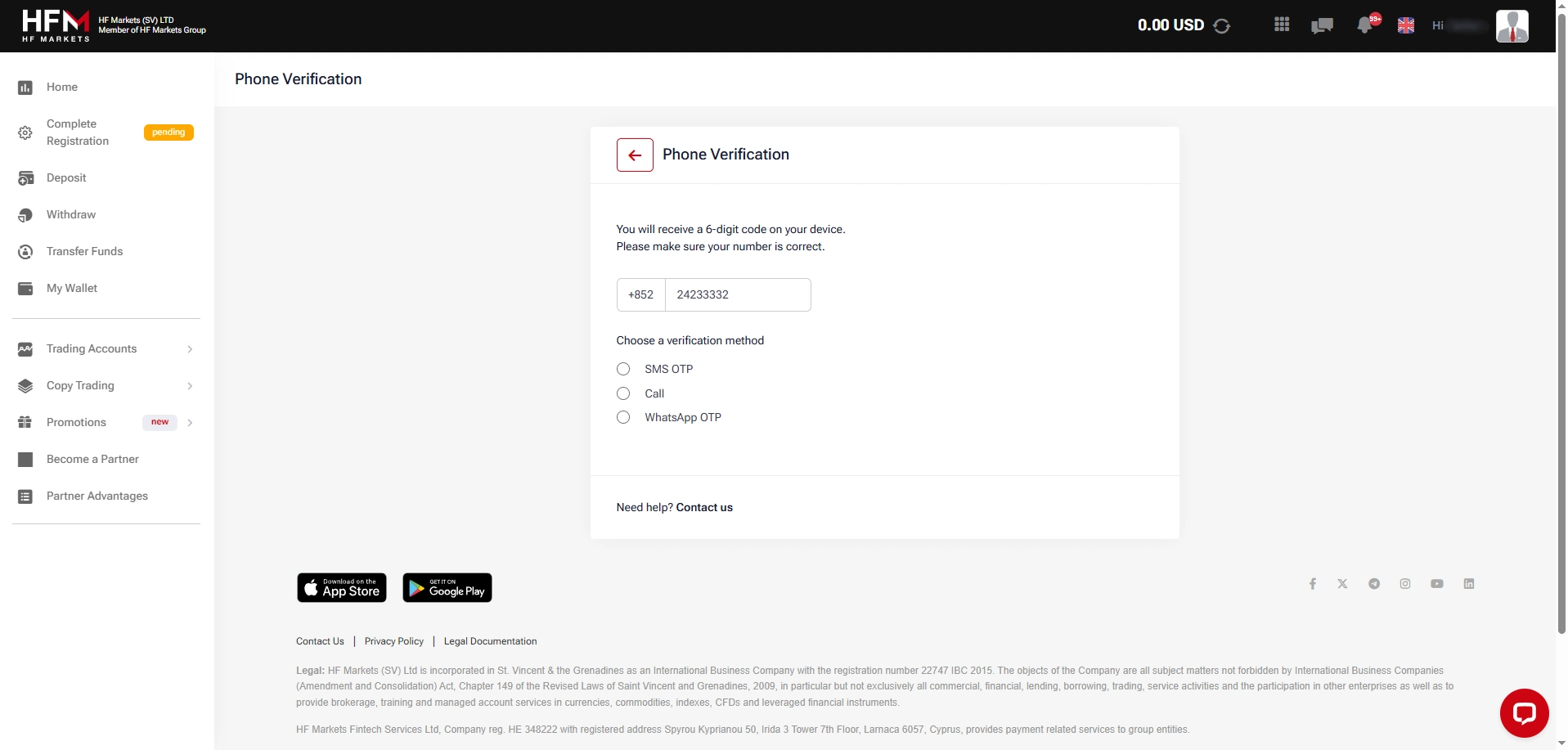Expand the Trading Accounts section
Viewport: 1568px width, 750px height.
[90, 348]
